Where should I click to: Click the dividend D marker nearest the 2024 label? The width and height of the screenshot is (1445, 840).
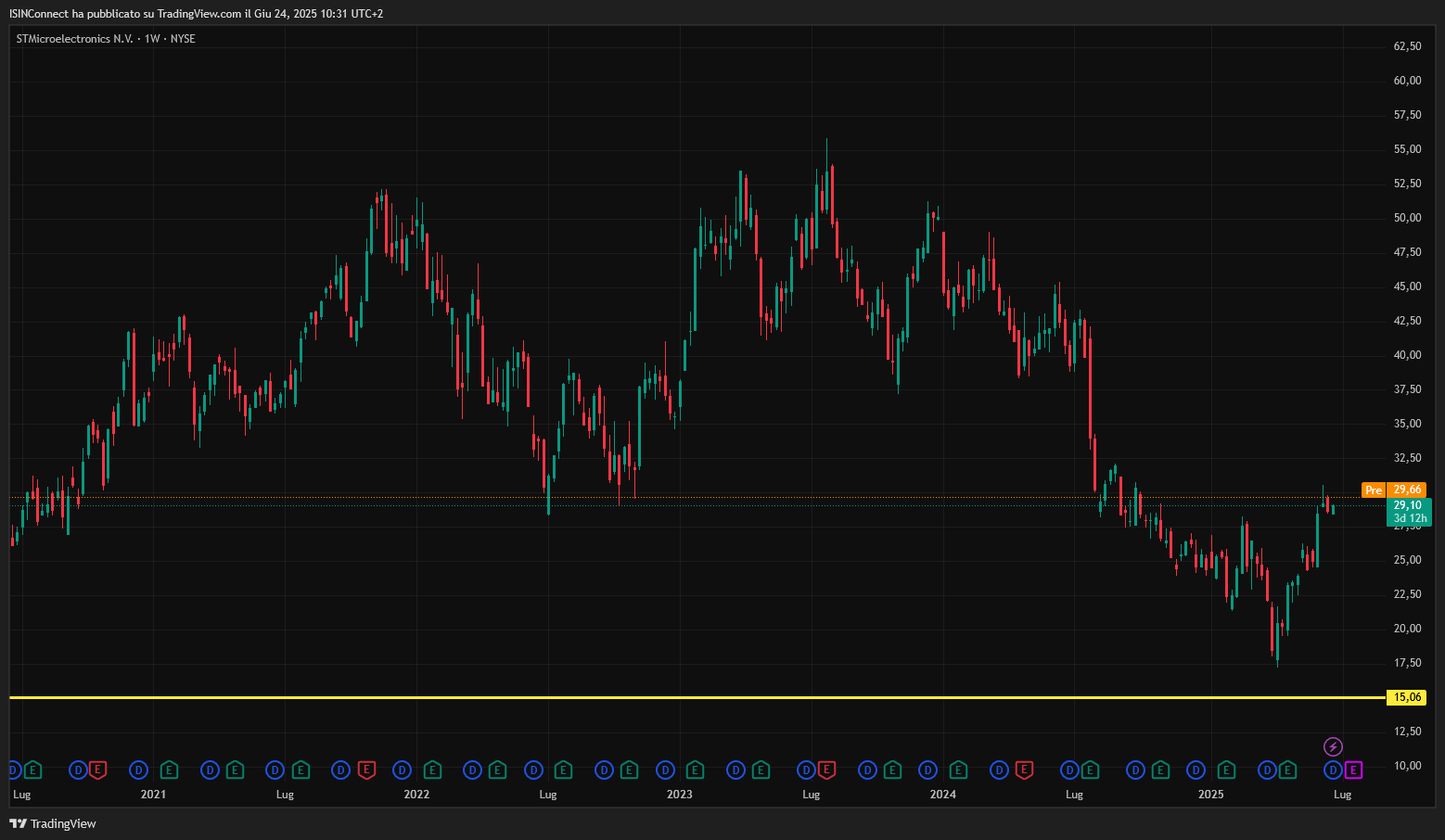click(x=928, y=770)
